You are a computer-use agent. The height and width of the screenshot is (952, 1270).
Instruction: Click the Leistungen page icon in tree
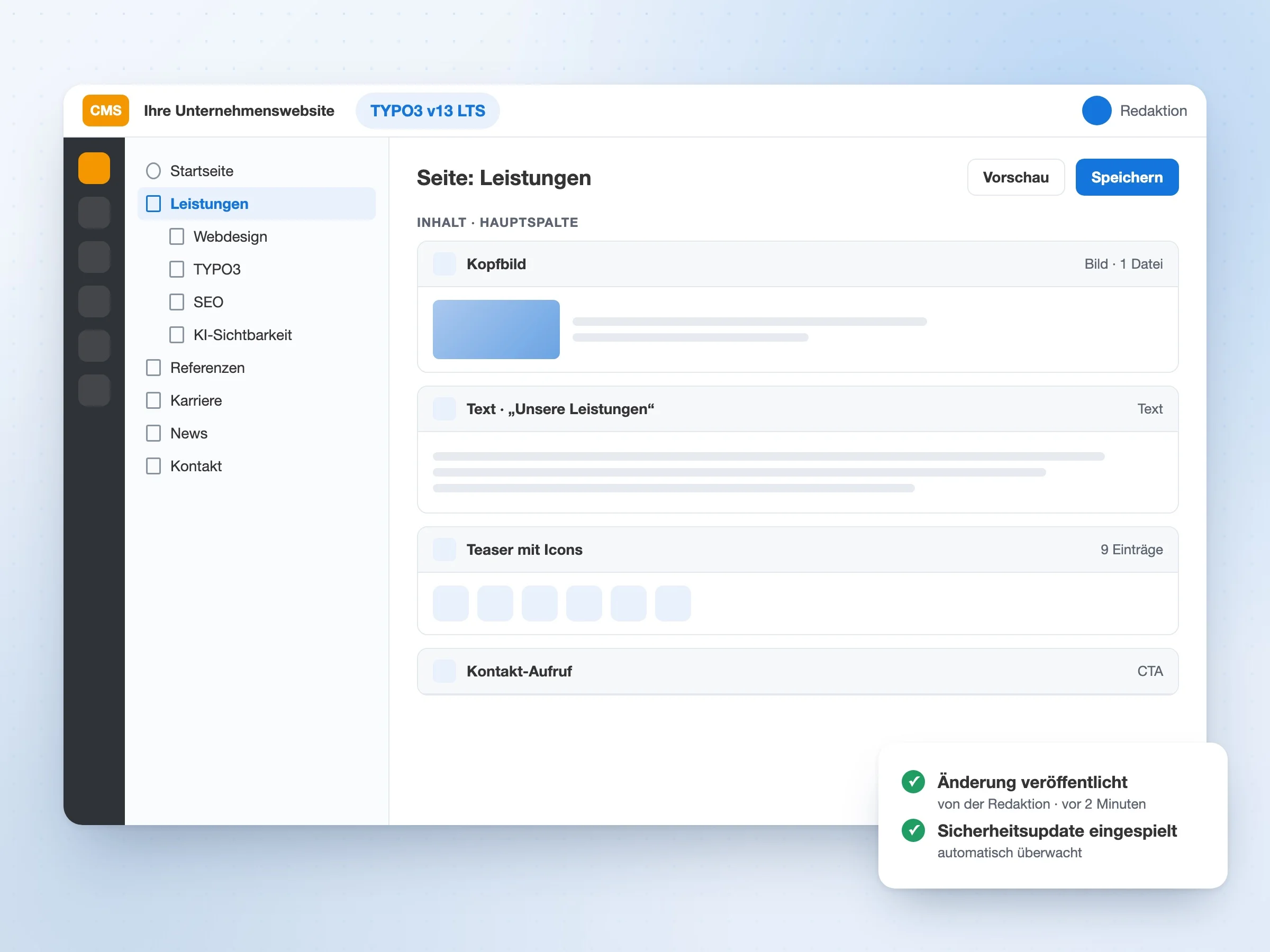pyautogui.click(x=153, y=204)
